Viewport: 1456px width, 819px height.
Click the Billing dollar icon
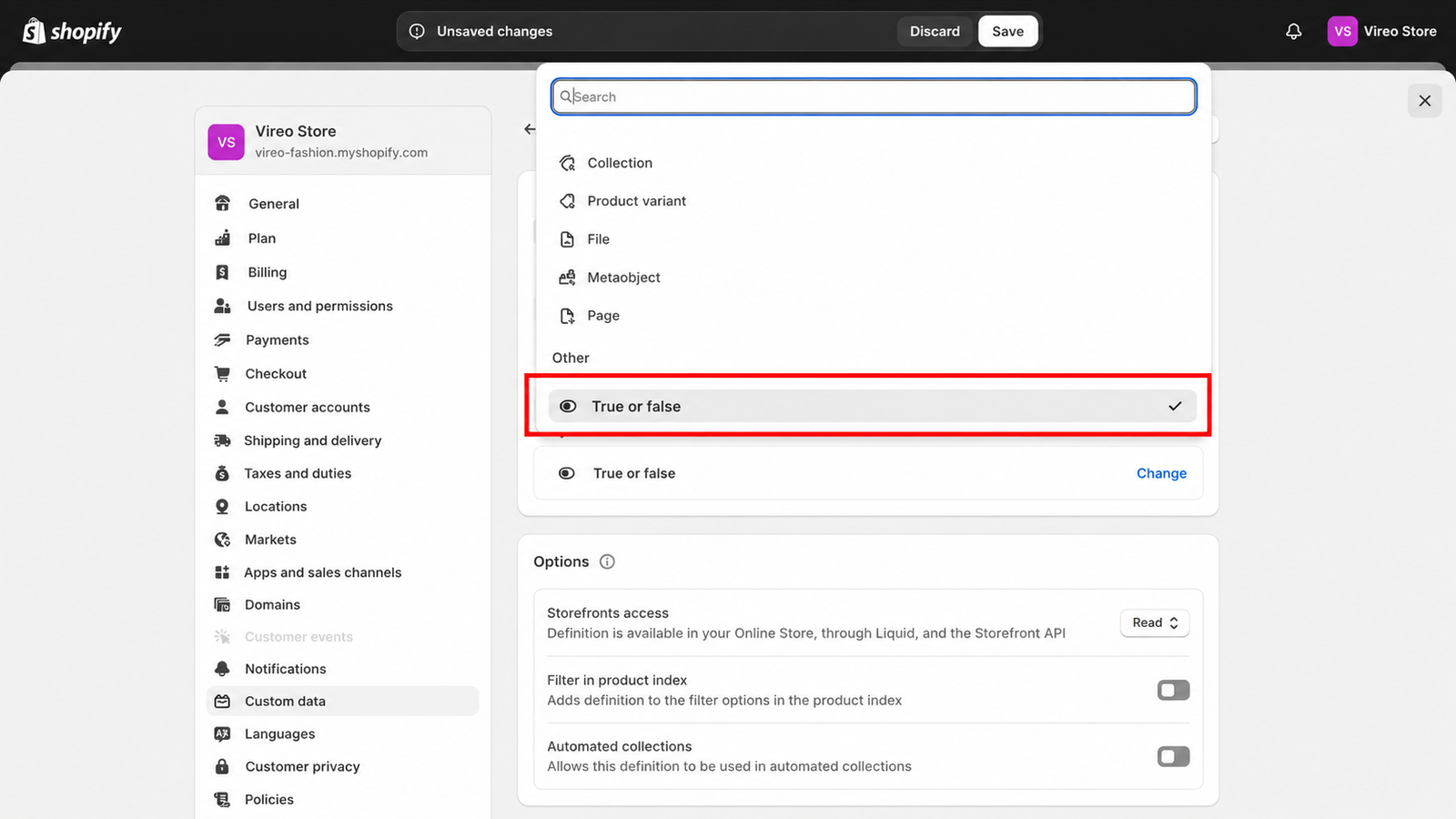coord(222,272)
